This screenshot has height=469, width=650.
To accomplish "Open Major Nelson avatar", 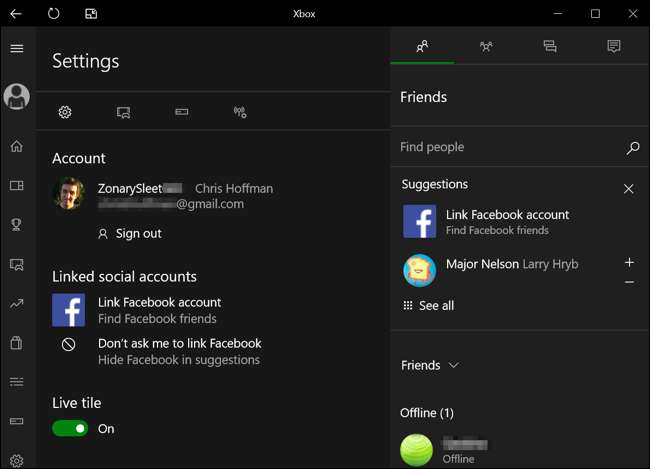I will tap(420, 271).
